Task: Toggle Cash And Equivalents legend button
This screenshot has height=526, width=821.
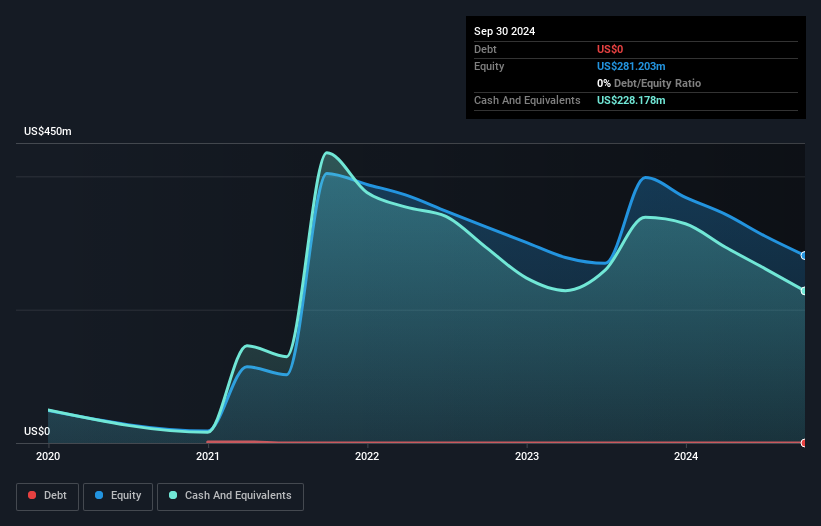Action: pos(230,496)
